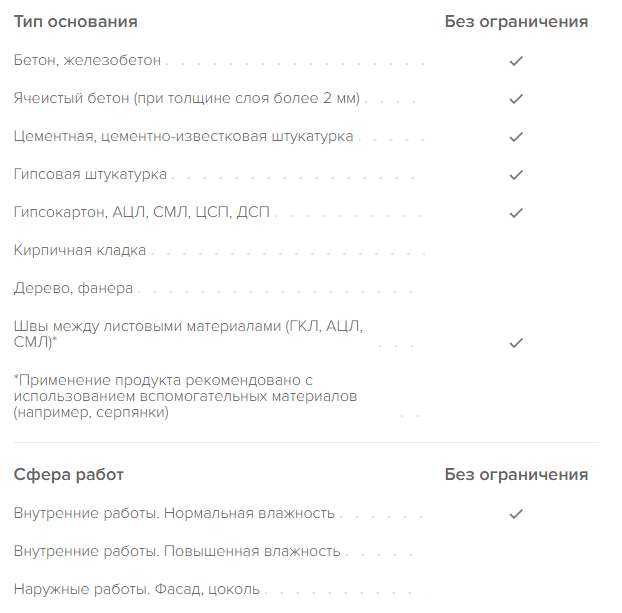Click the Внутренние работы. Нормальная влажность label

click(x=174, y=514)
